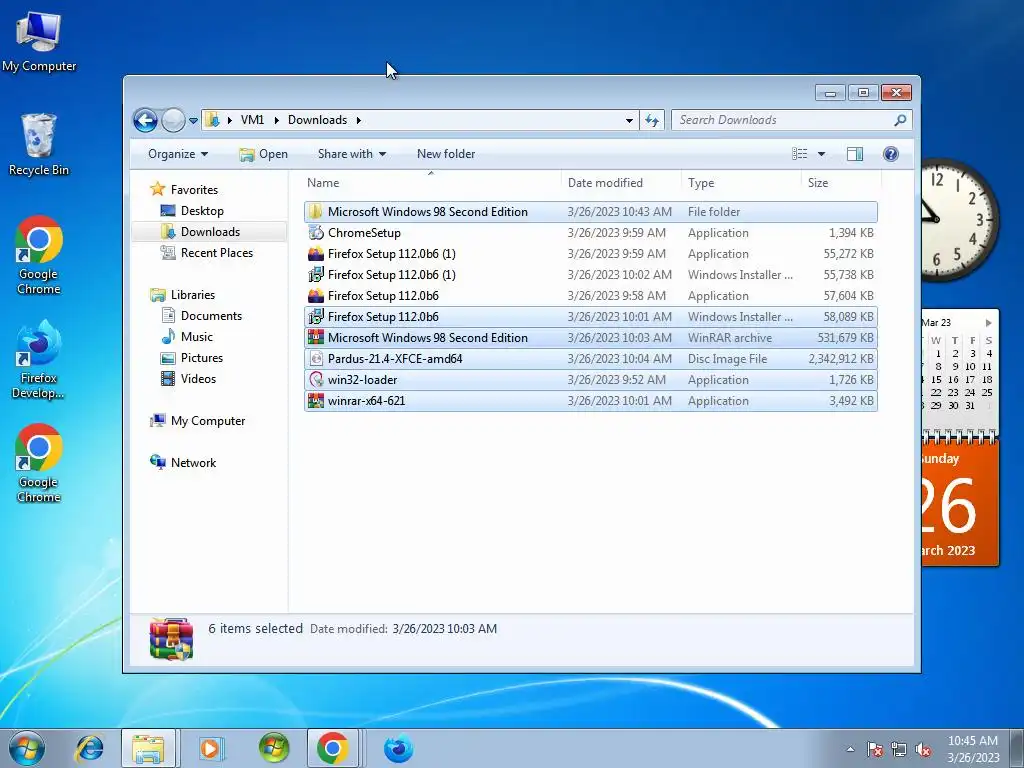
Task: Click the Firefox Developer taskbar icon
Action: 398,748
